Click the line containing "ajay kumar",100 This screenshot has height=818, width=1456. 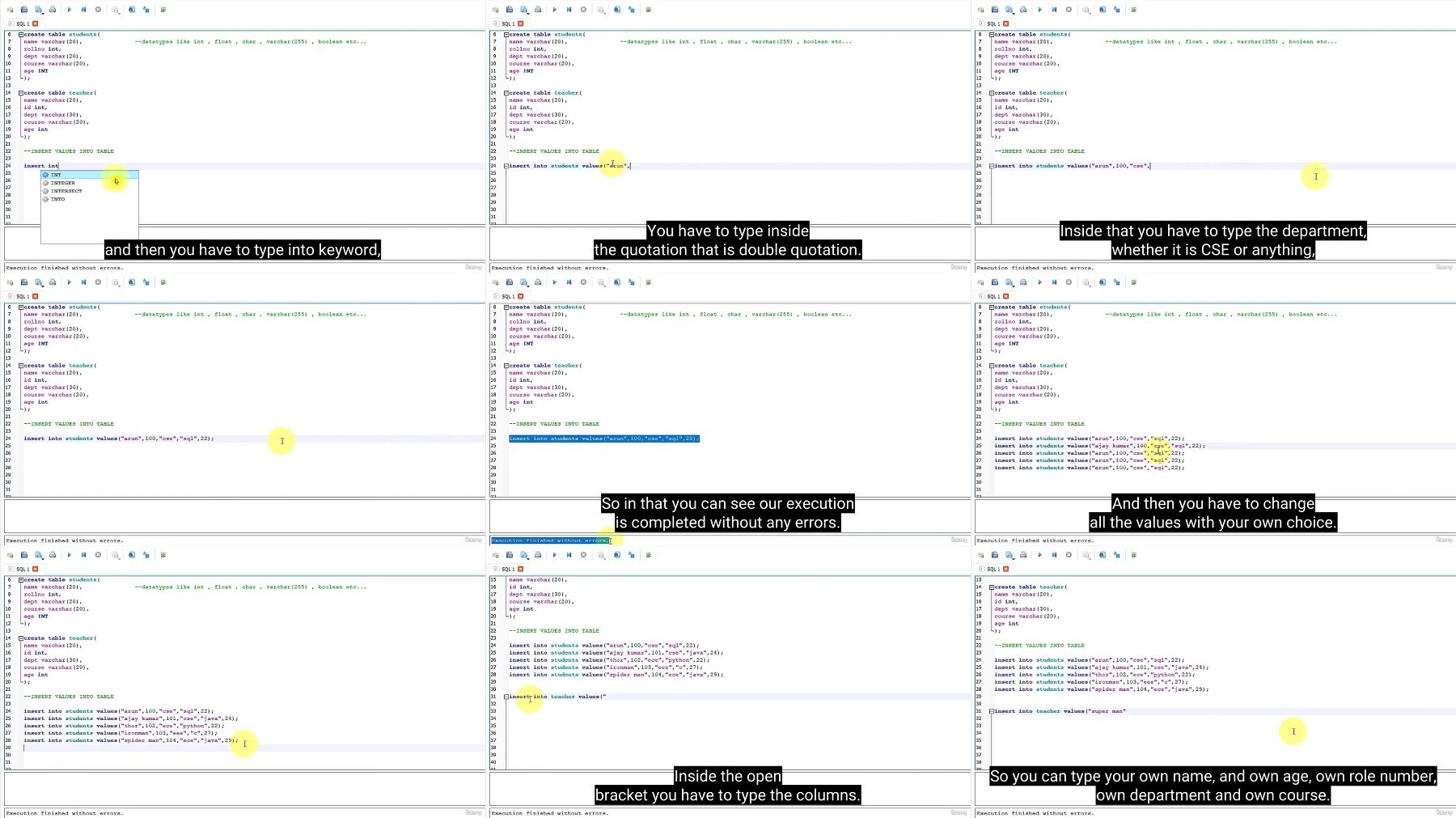1099,446
